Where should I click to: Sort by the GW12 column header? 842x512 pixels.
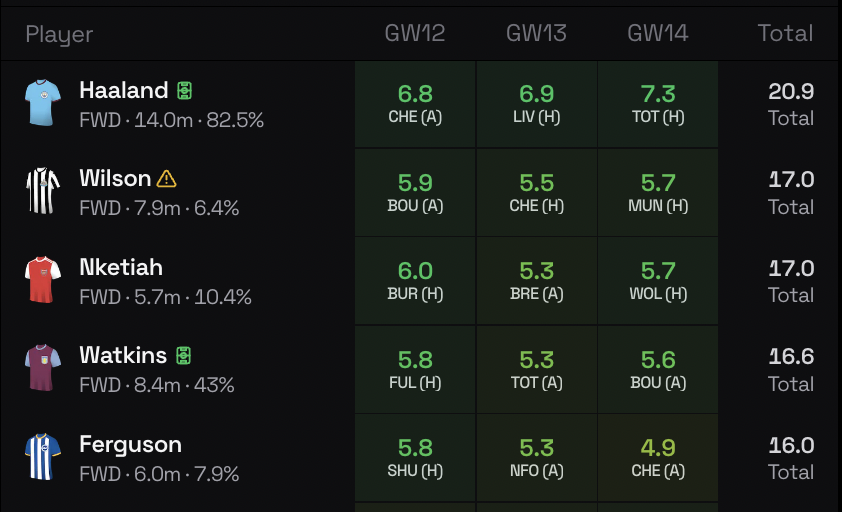point(415,33)
